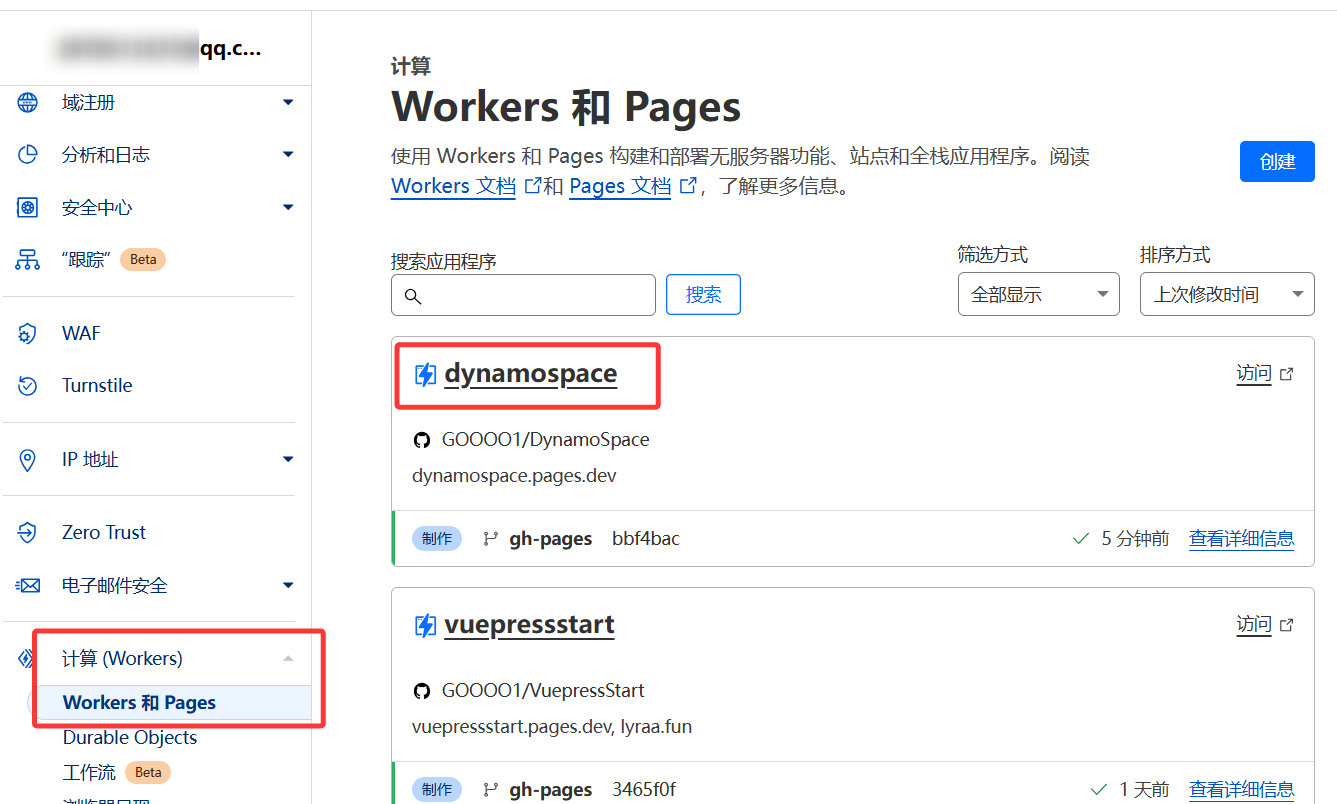Click external link icon beside dynamospace 访问

(1287, 374)
